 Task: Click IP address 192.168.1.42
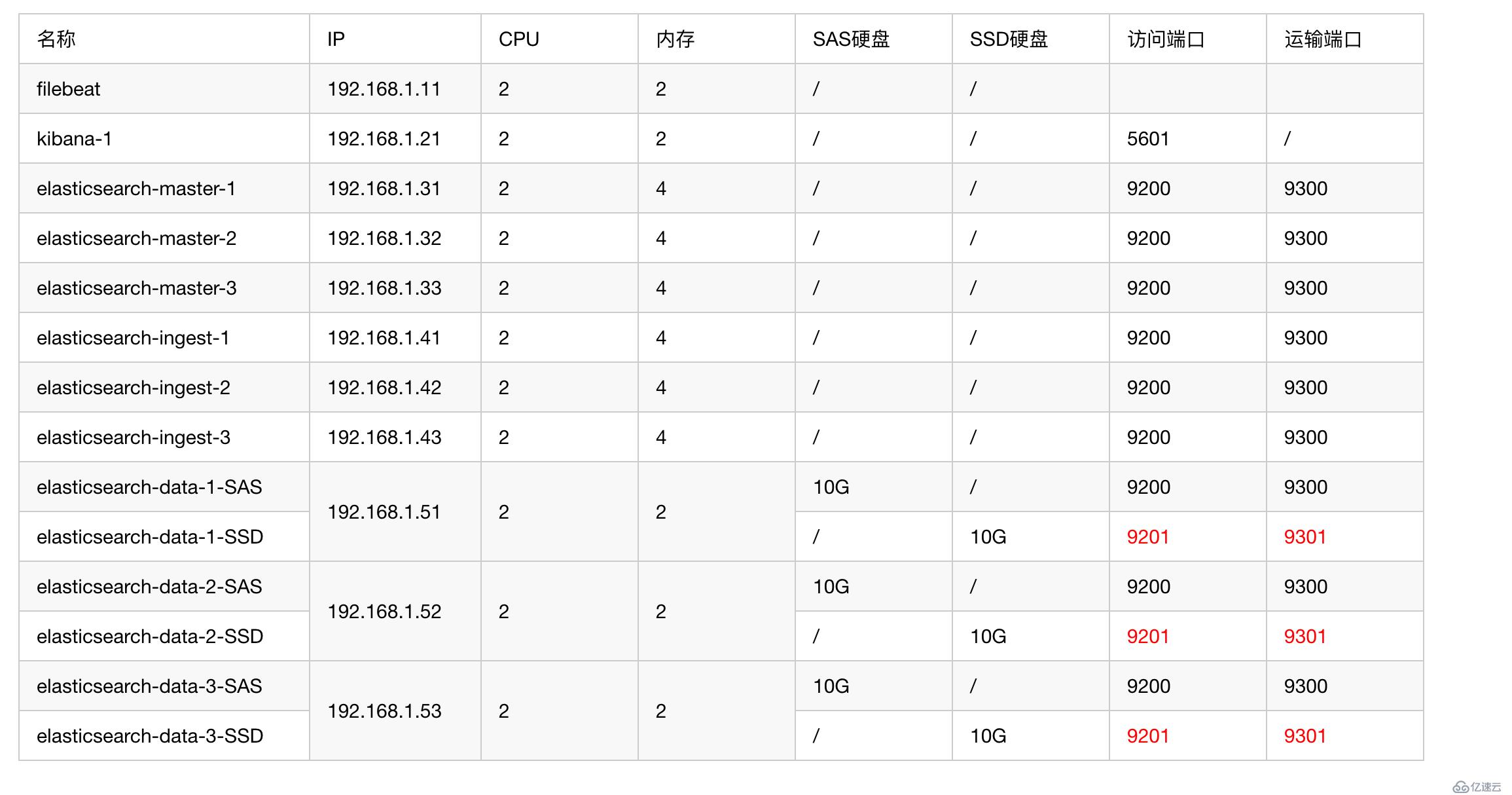point(384,388)
